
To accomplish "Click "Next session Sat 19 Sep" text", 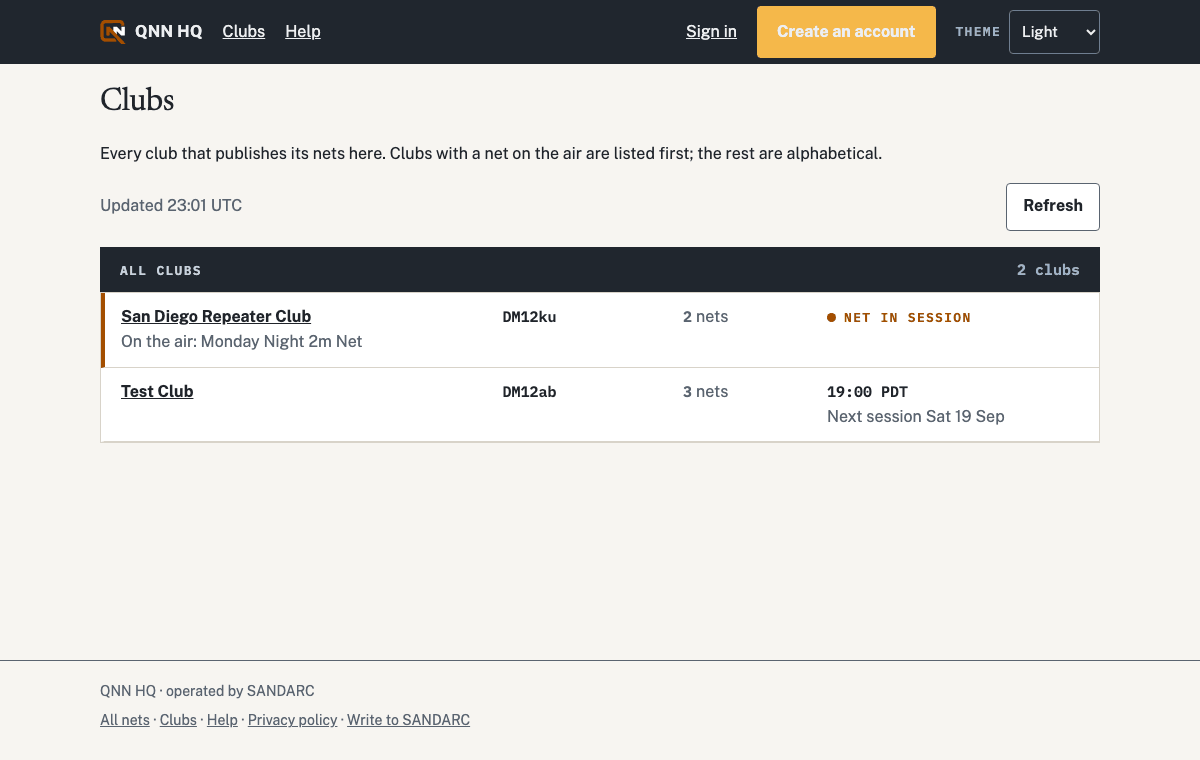I will pyautogui.click(x=915, y=417).
